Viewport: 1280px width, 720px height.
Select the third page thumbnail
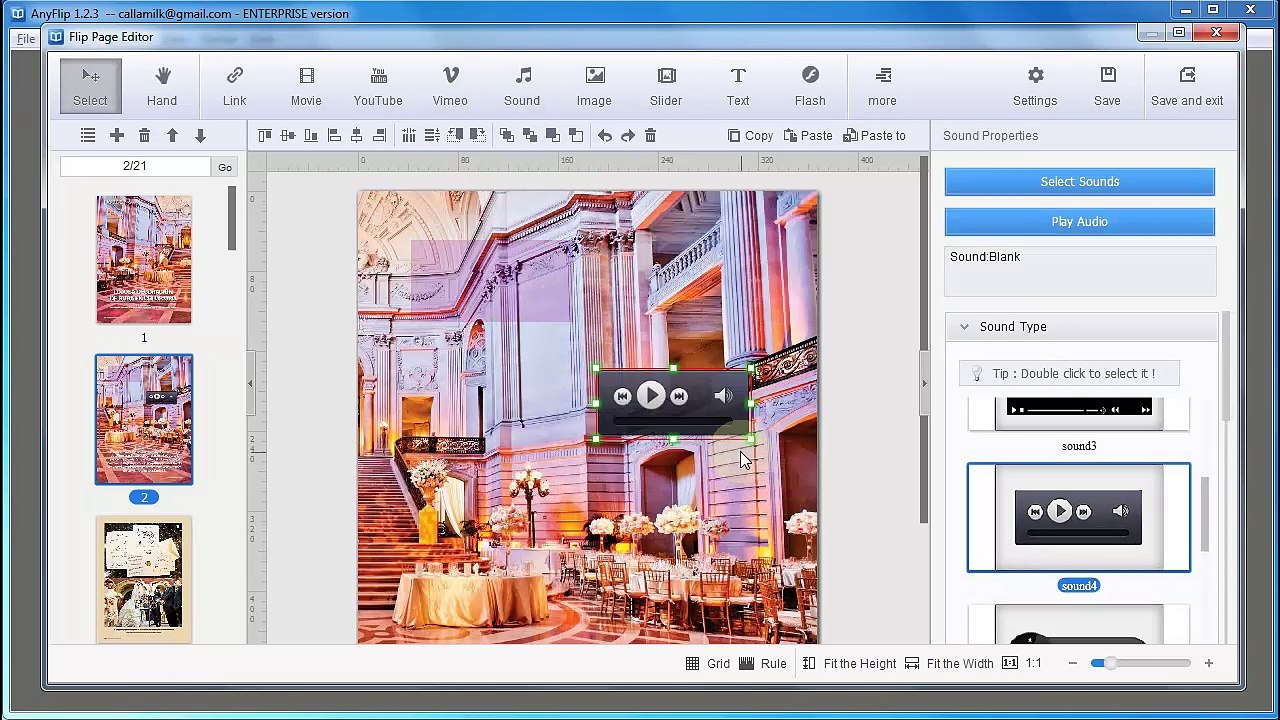(144, 579)
